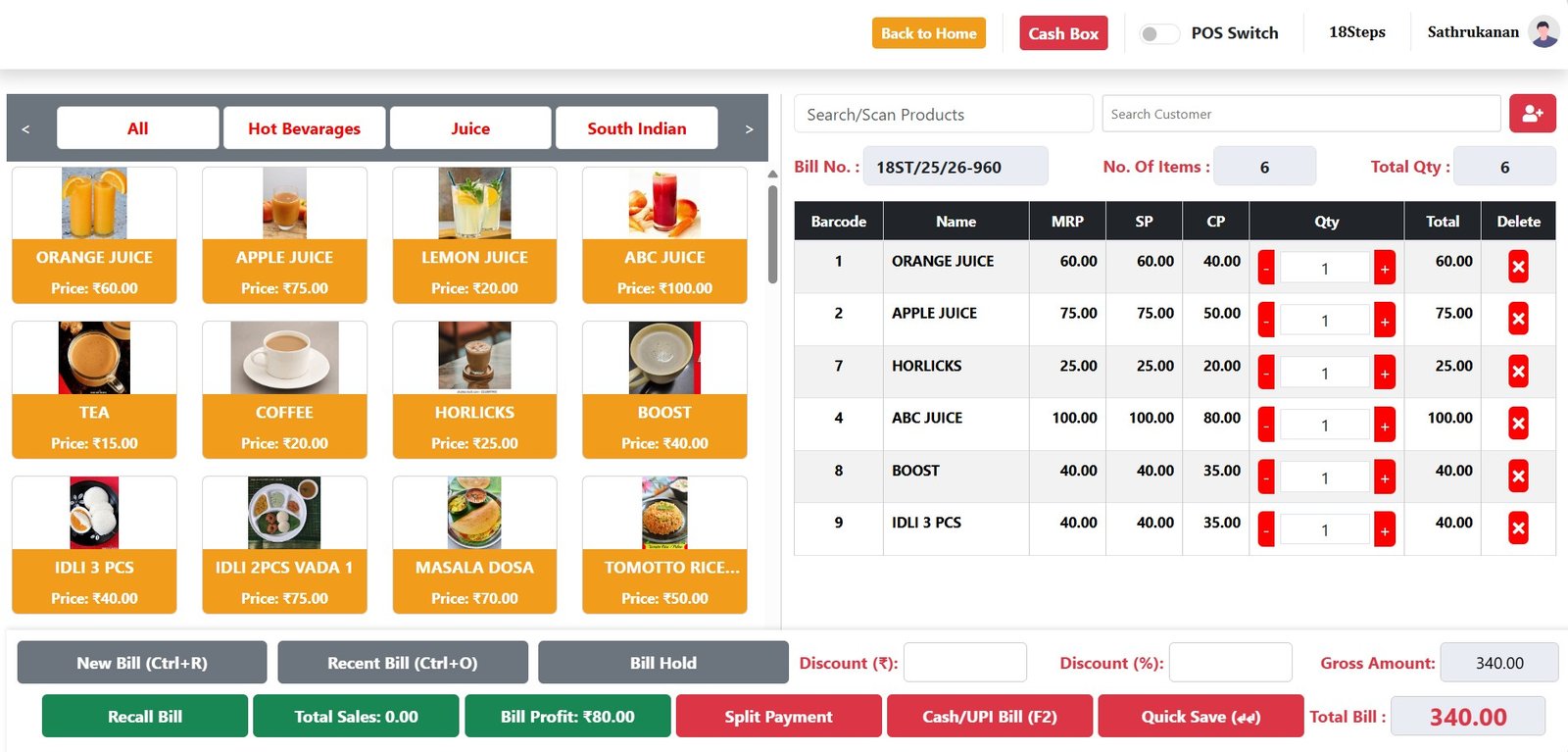
Task: Switch to the South Indian category
Action: [636, 128]
